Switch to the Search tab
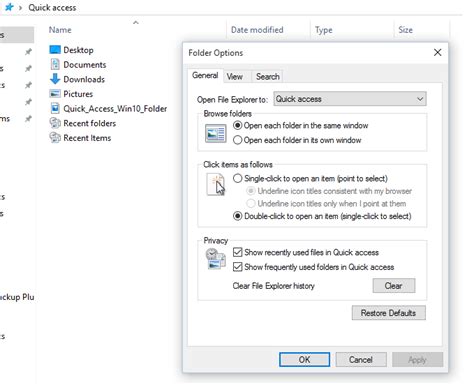The width and height of the screenshot is (474, 385). click(268, 77)
